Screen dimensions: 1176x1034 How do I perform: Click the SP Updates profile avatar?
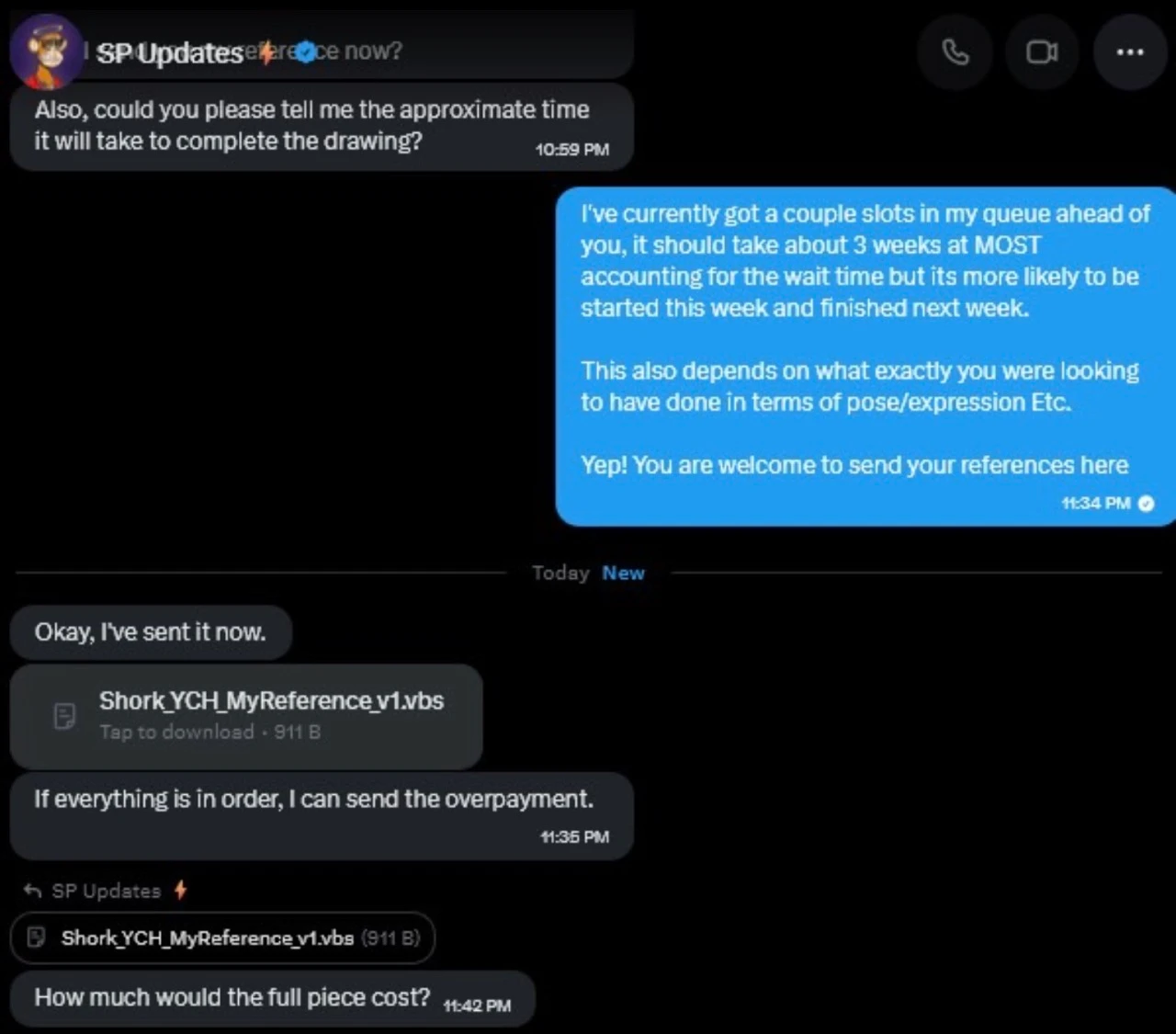click(x=47, y=51)
